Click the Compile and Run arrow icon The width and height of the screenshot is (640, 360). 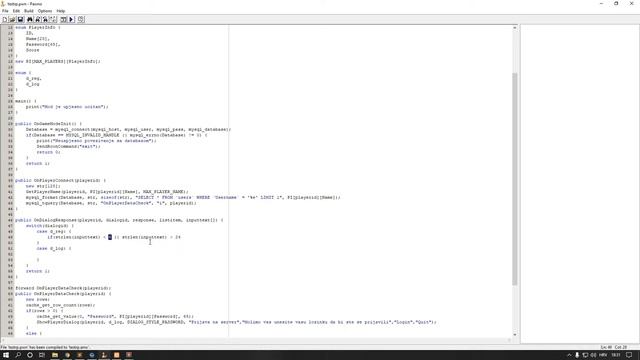(71, 19)
